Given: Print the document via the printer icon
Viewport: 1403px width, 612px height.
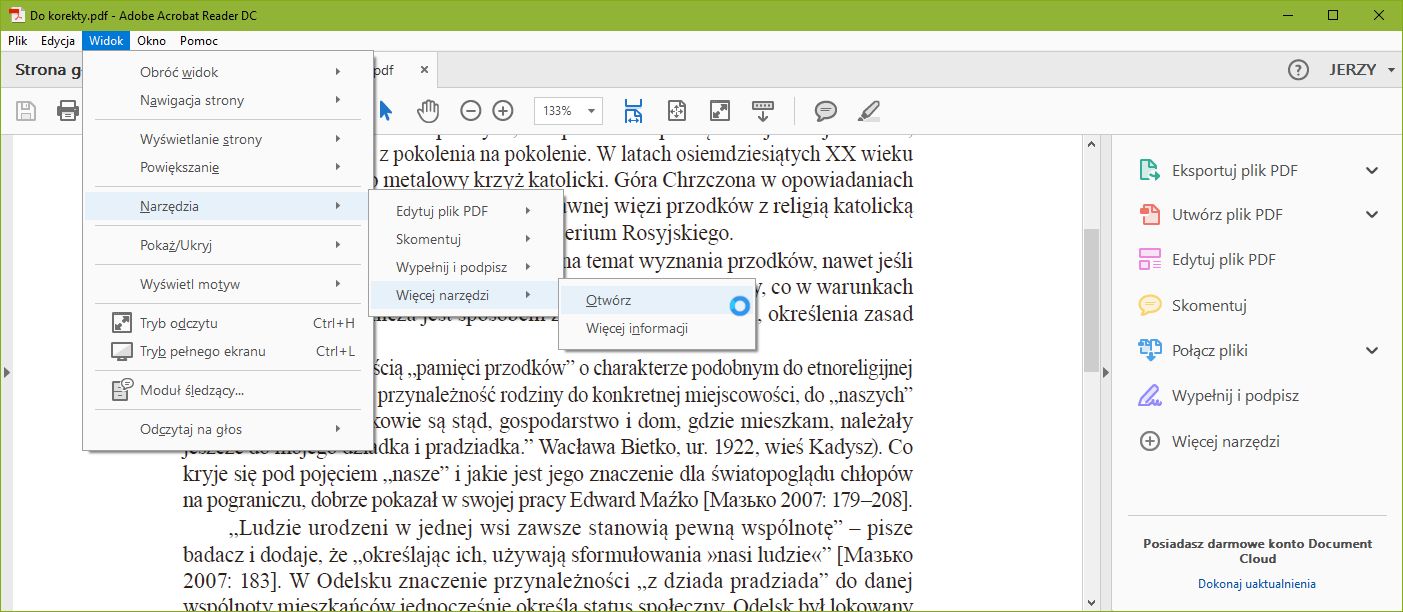Looking at the screenshot, I should [x=67, y=110].
